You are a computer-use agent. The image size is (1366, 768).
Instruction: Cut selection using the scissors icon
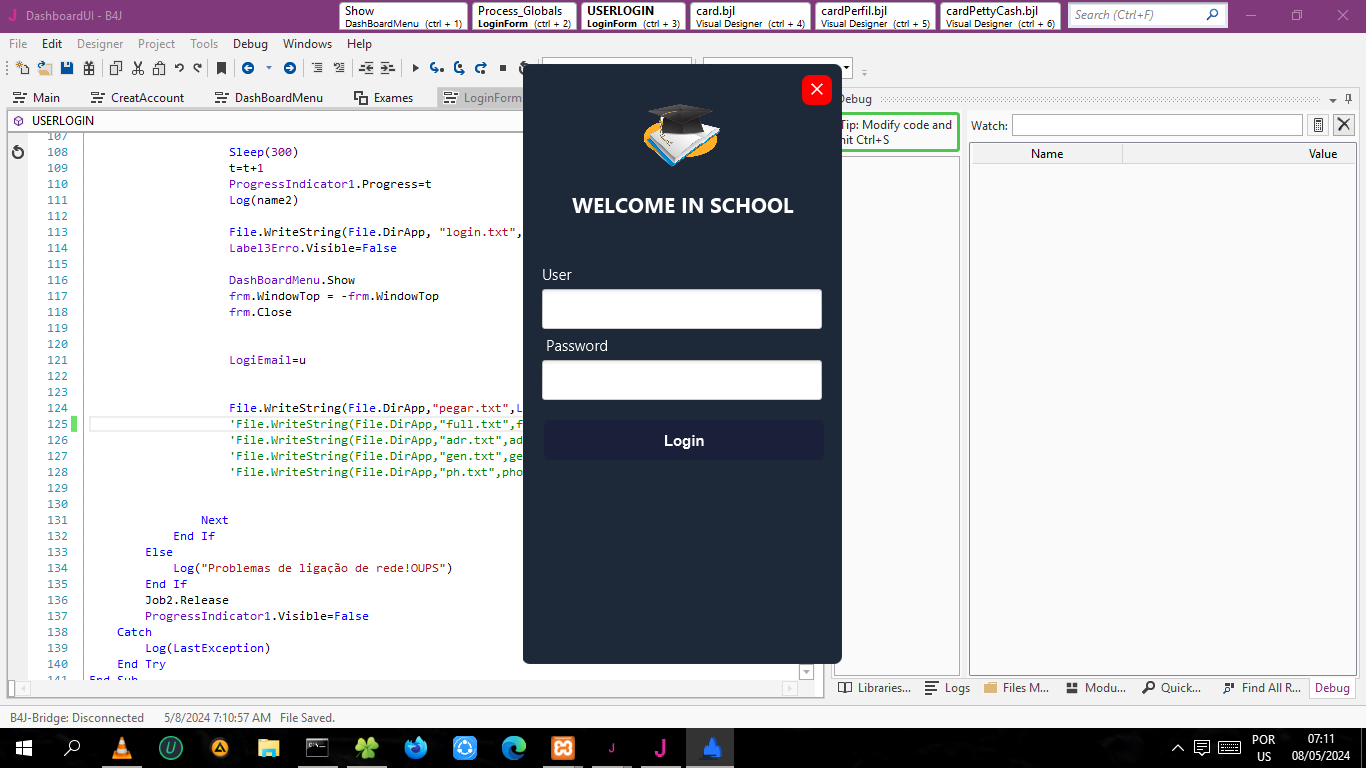click(x=138, y=68)
